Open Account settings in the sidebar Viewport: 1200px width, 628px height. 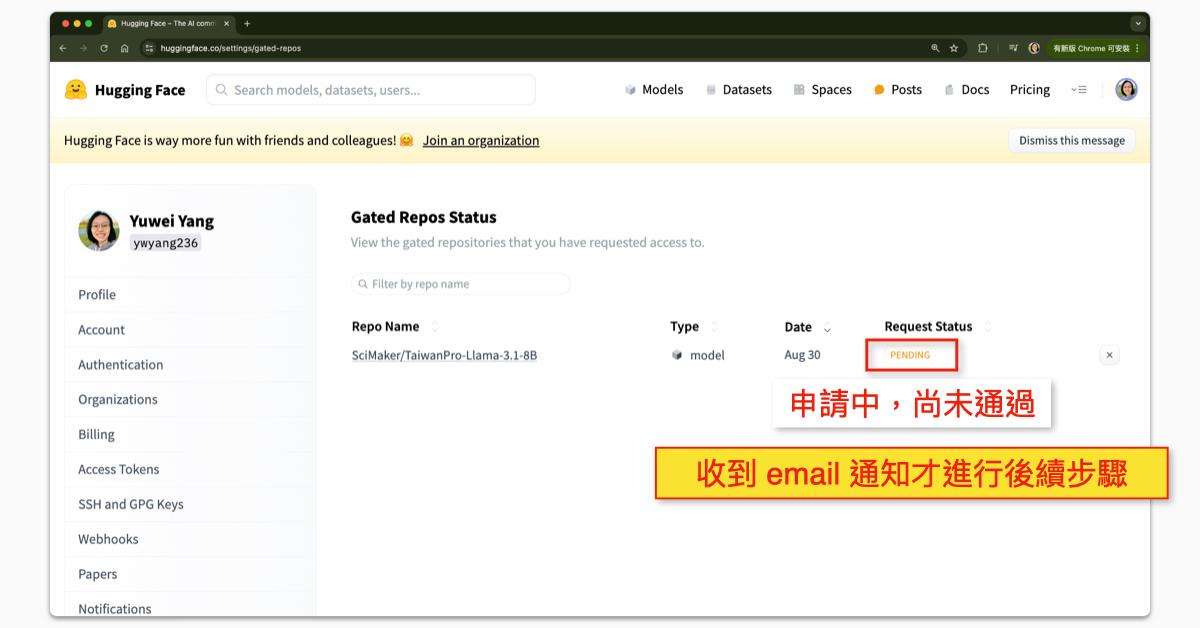click(x=101, y=330)
